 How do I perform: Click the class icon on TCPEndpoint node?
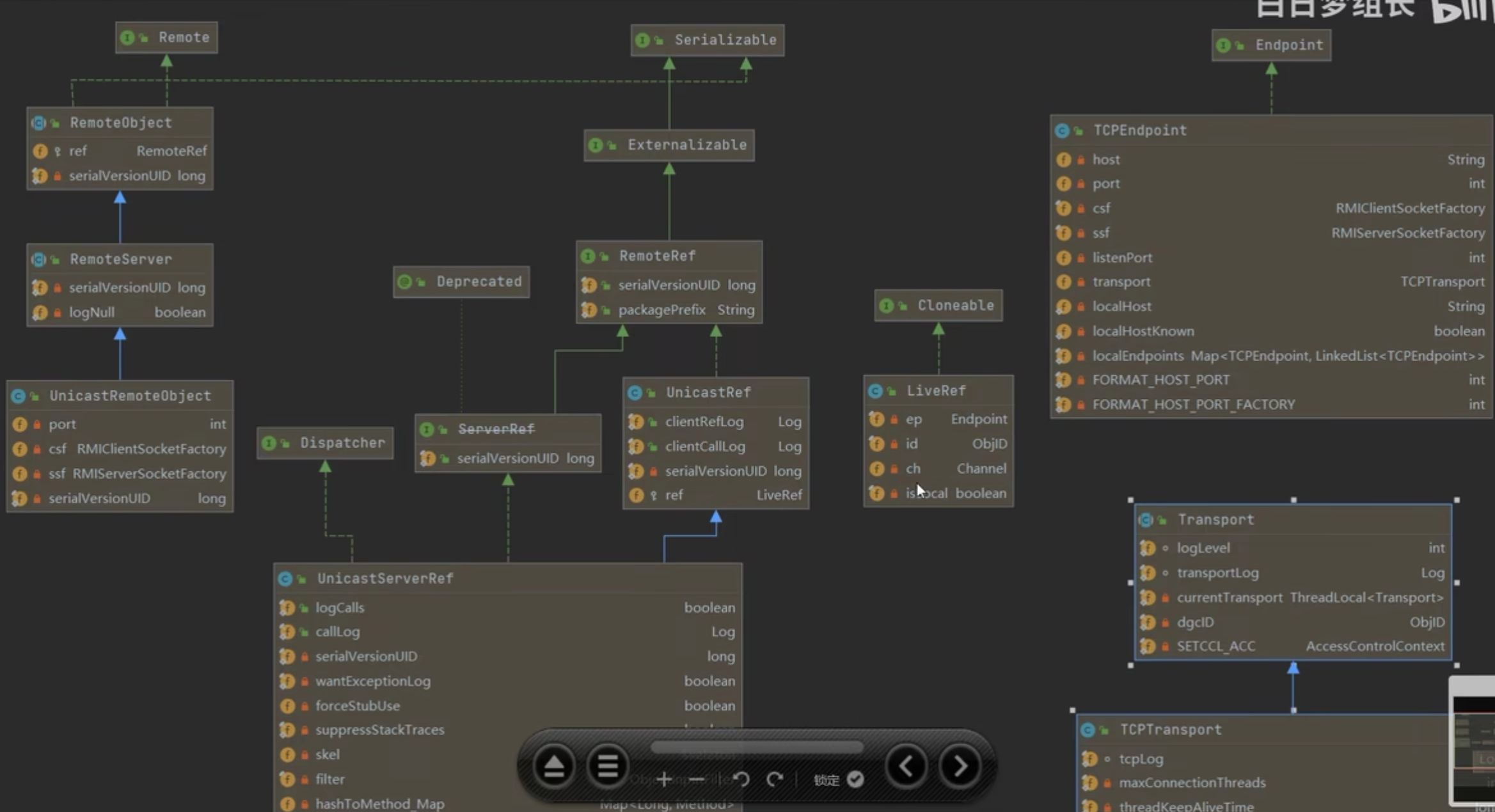1062,131
